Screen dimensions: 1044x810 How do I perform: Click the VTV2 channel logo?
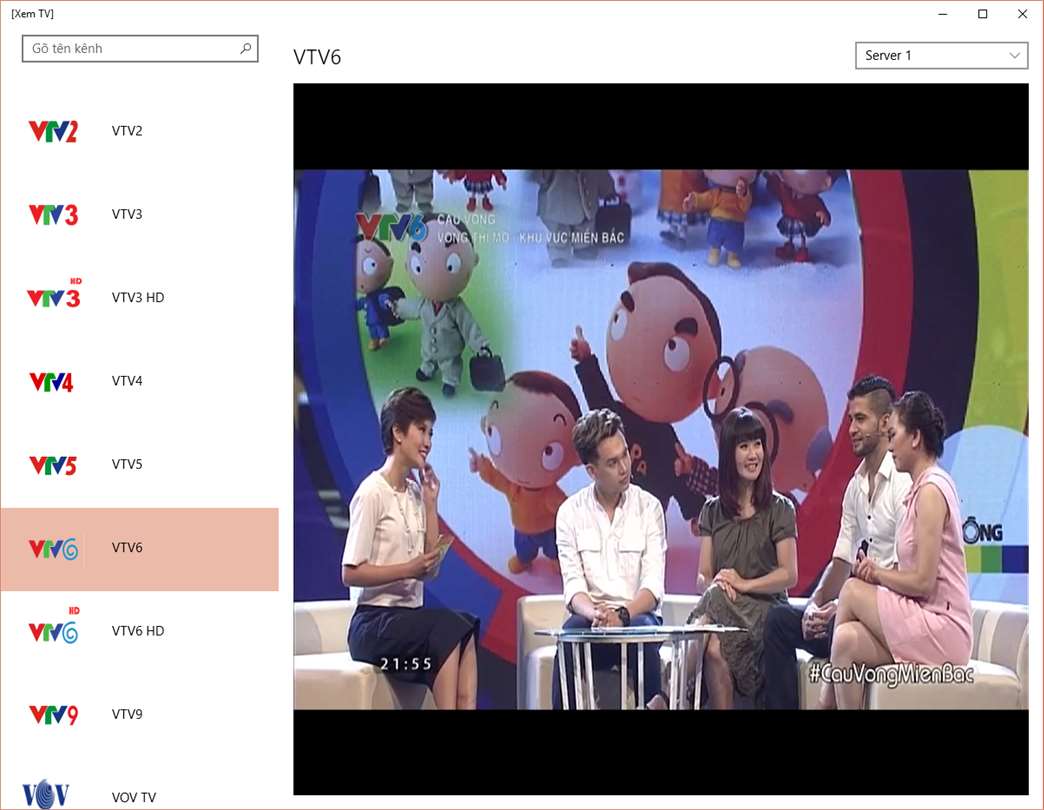(53, 131)
